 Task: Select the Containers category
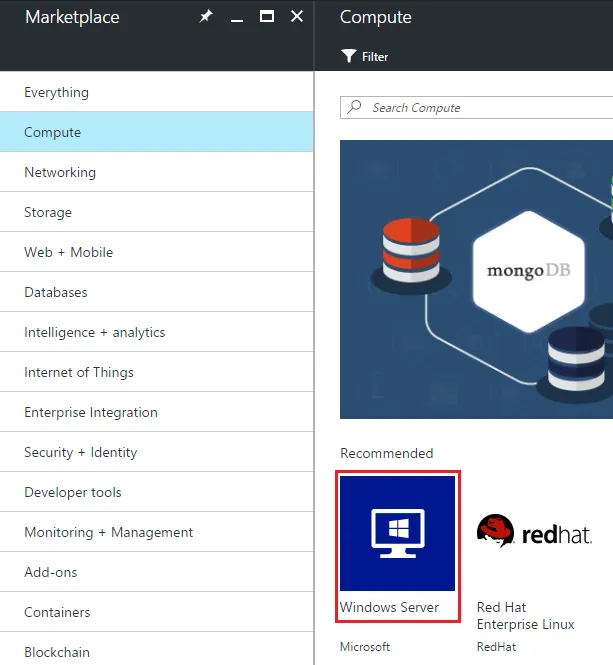[x=157, y=612]
